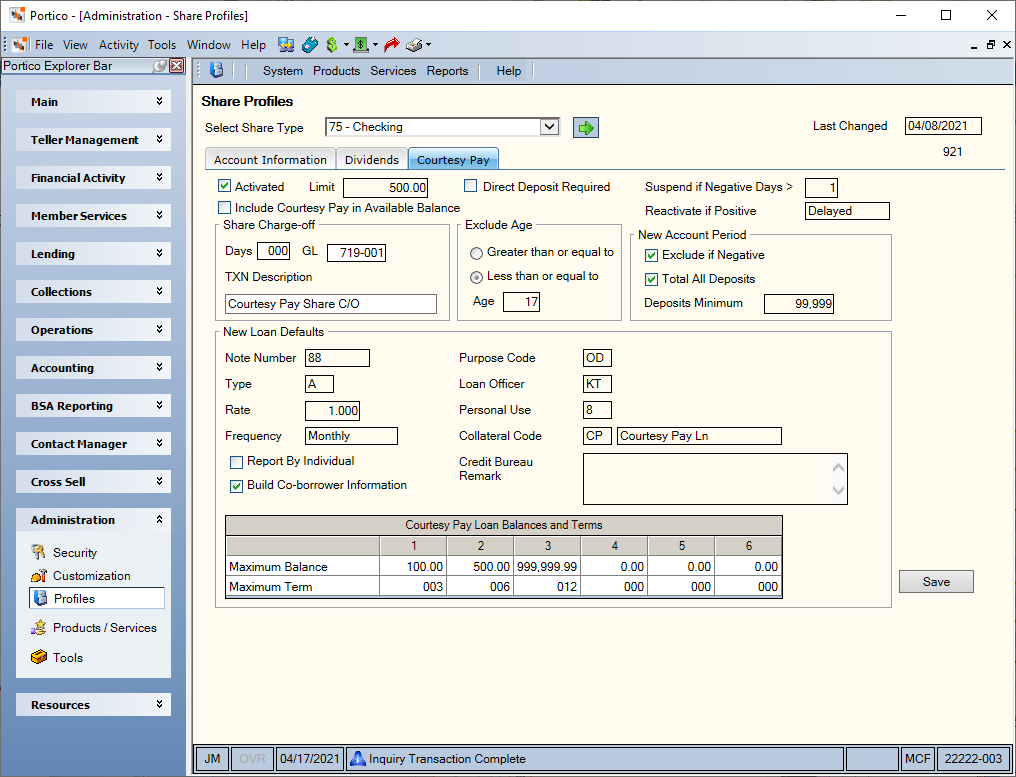Click the Profiles binder icon in sidebar
Viewport: 1016px width, 777px height.
pyautogui.click(x=40, y=598)
